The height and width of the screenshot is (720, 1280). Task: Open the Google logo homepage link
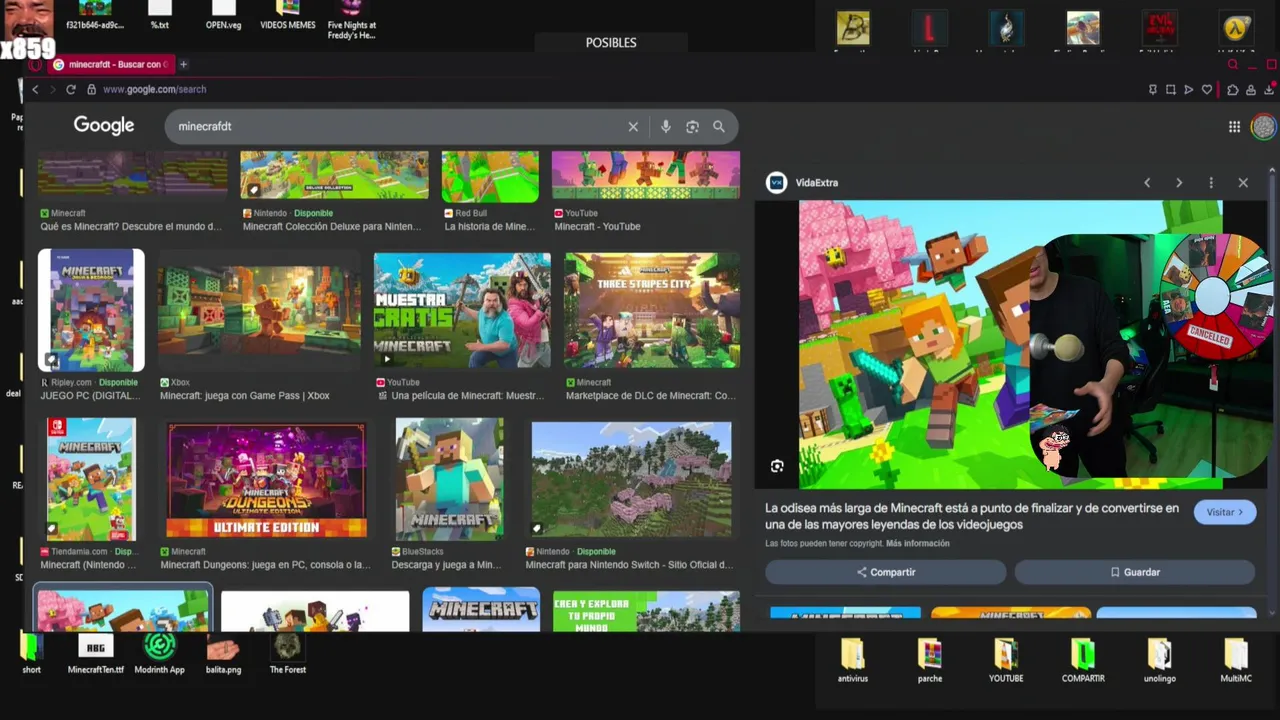click(x=104, y=126)
